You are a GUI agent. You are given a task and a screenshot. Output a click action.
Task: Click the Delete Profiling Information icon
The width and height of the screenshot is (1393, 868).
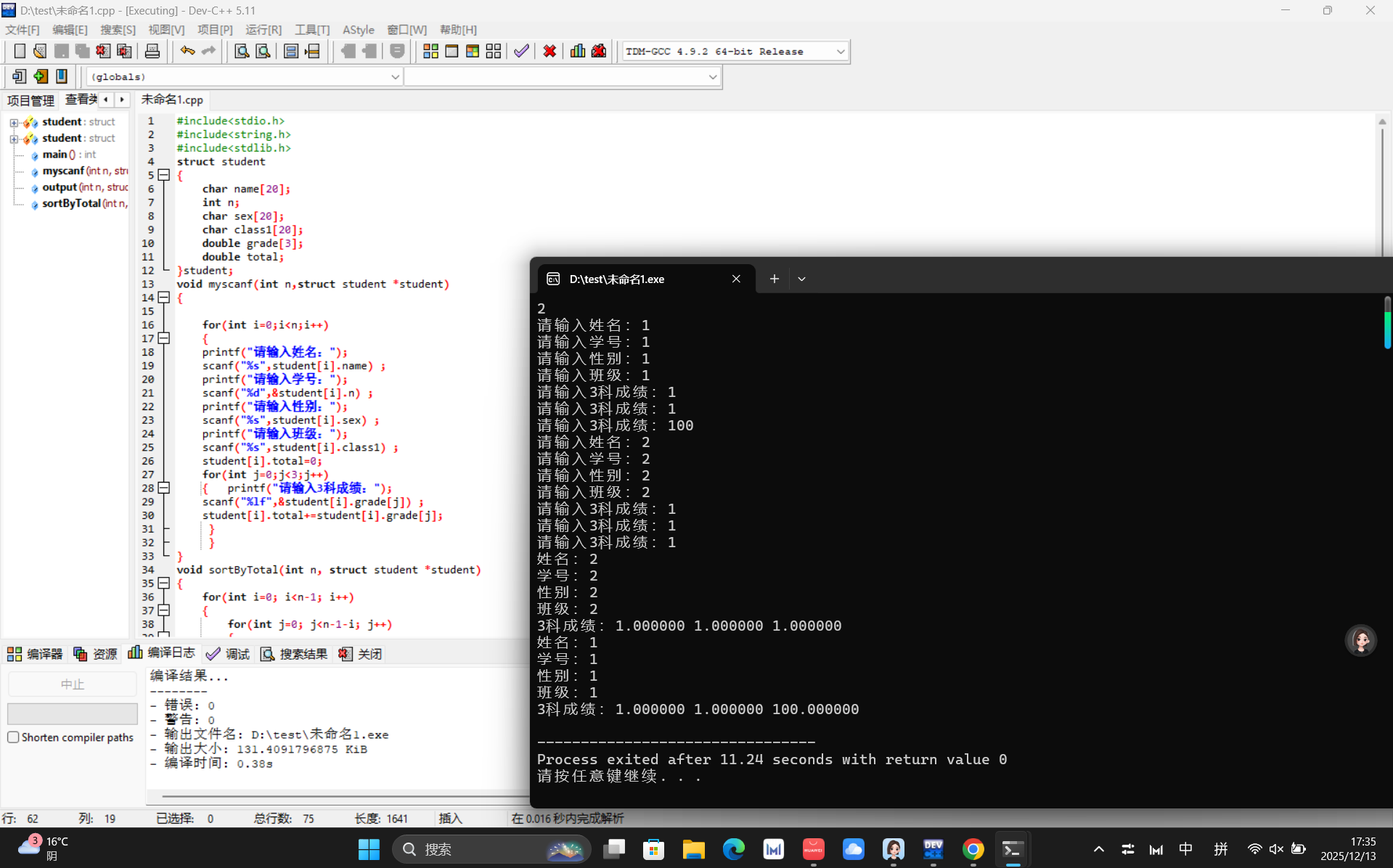(x=599, y=51)
